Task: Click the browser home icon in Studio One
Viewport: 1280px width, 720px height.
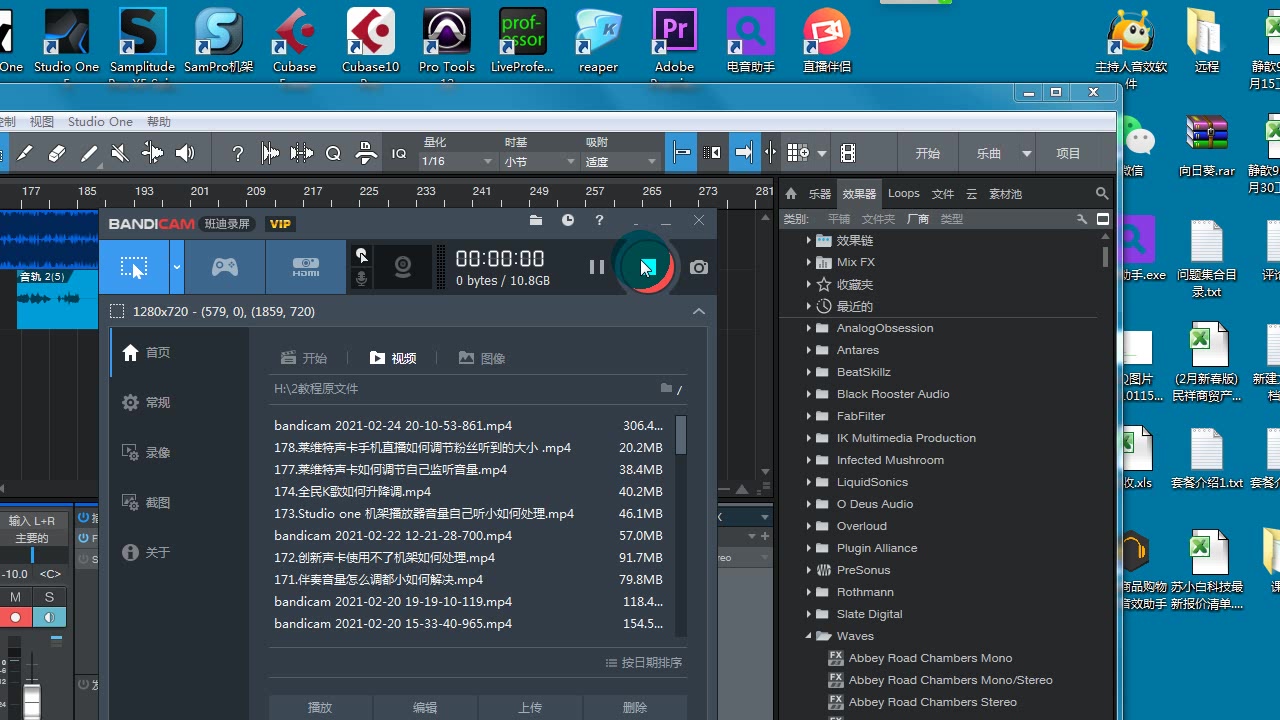Action: (791, 194)
